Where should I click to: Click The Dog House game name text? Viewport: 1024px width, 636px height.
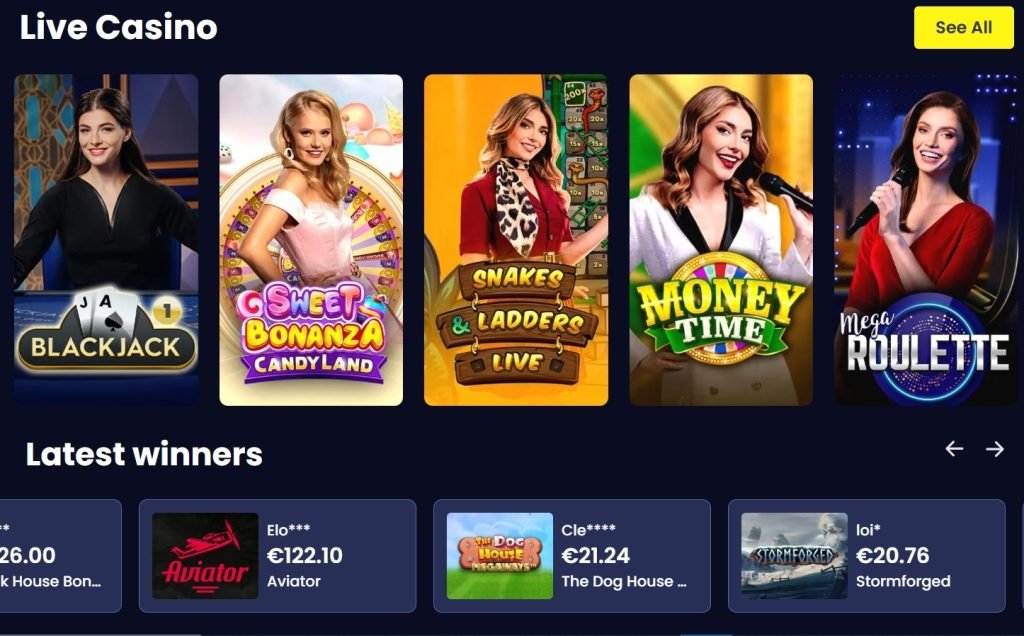click(x=624, y=581)
